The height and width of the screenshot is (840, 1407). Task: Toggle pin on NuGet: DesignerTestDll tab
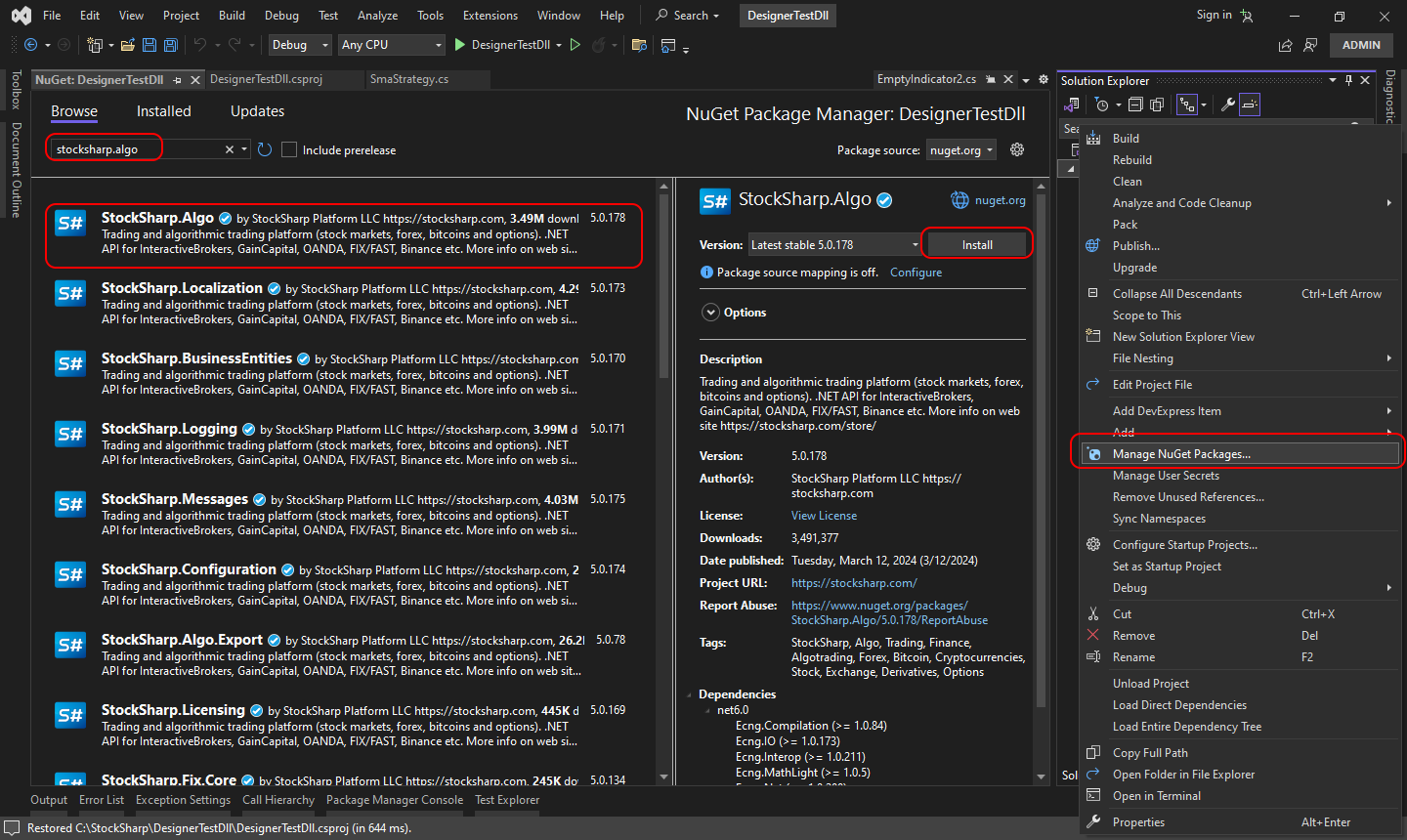point(177,80)
